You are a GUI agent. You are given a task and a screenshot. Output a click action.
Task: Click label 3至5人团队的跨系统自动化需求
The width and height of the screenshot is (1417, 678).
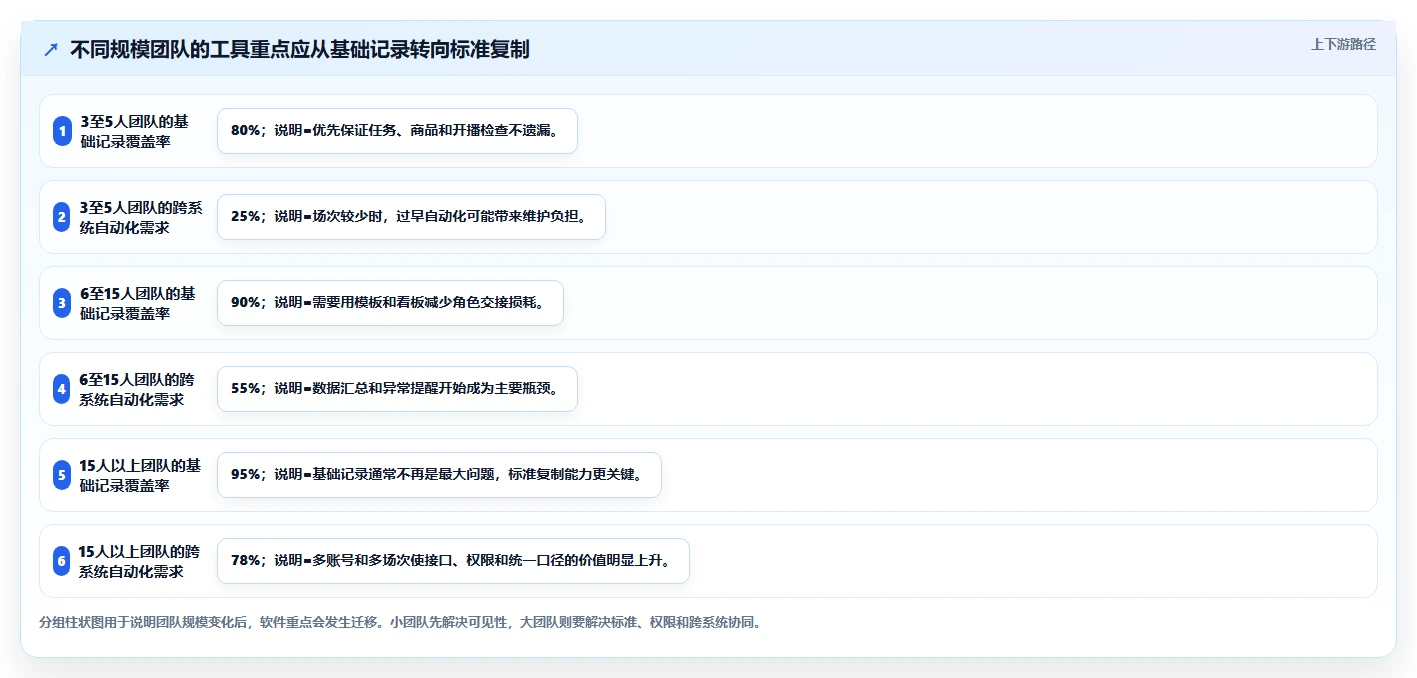141,217
